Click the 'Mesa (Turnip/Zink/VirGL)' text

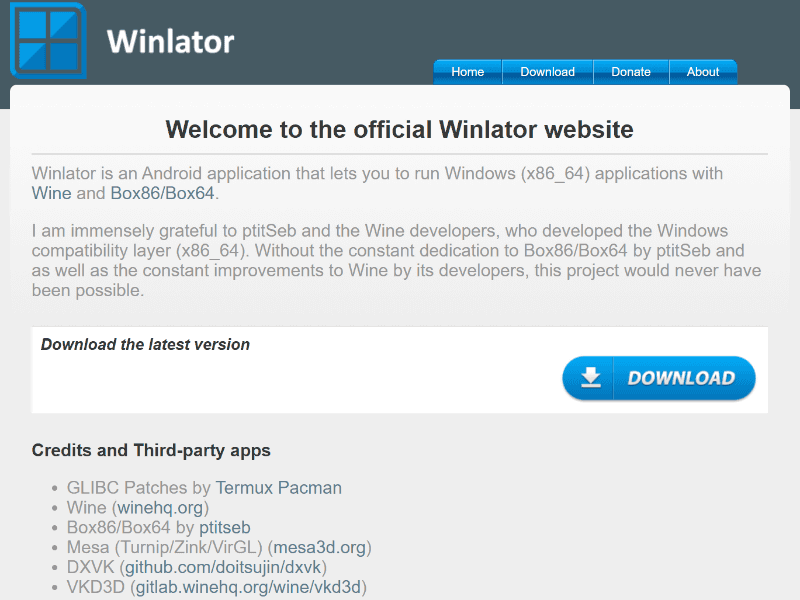pos(164,547)
